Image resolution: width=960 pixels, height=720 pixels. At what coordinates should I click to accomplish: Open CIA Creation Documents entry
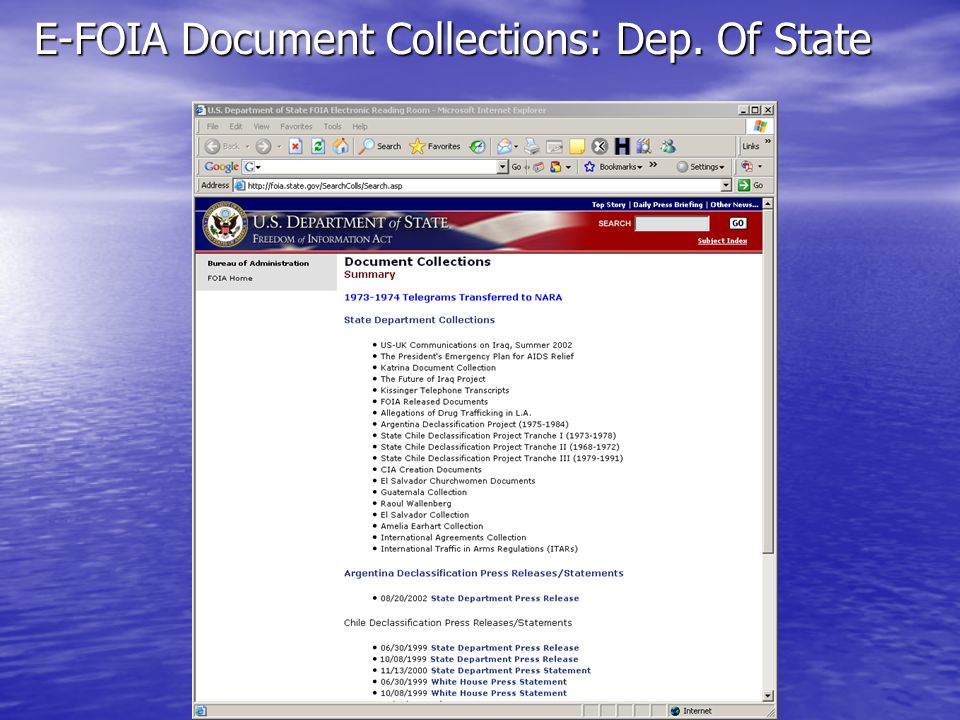pyautogui.click(x=431, y=470)
